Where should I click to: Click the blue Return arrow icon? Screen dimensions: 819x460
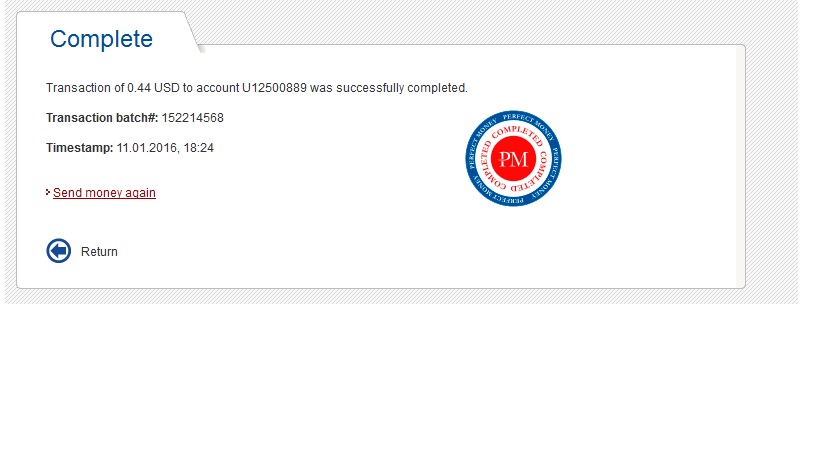[x=58, y=251]
